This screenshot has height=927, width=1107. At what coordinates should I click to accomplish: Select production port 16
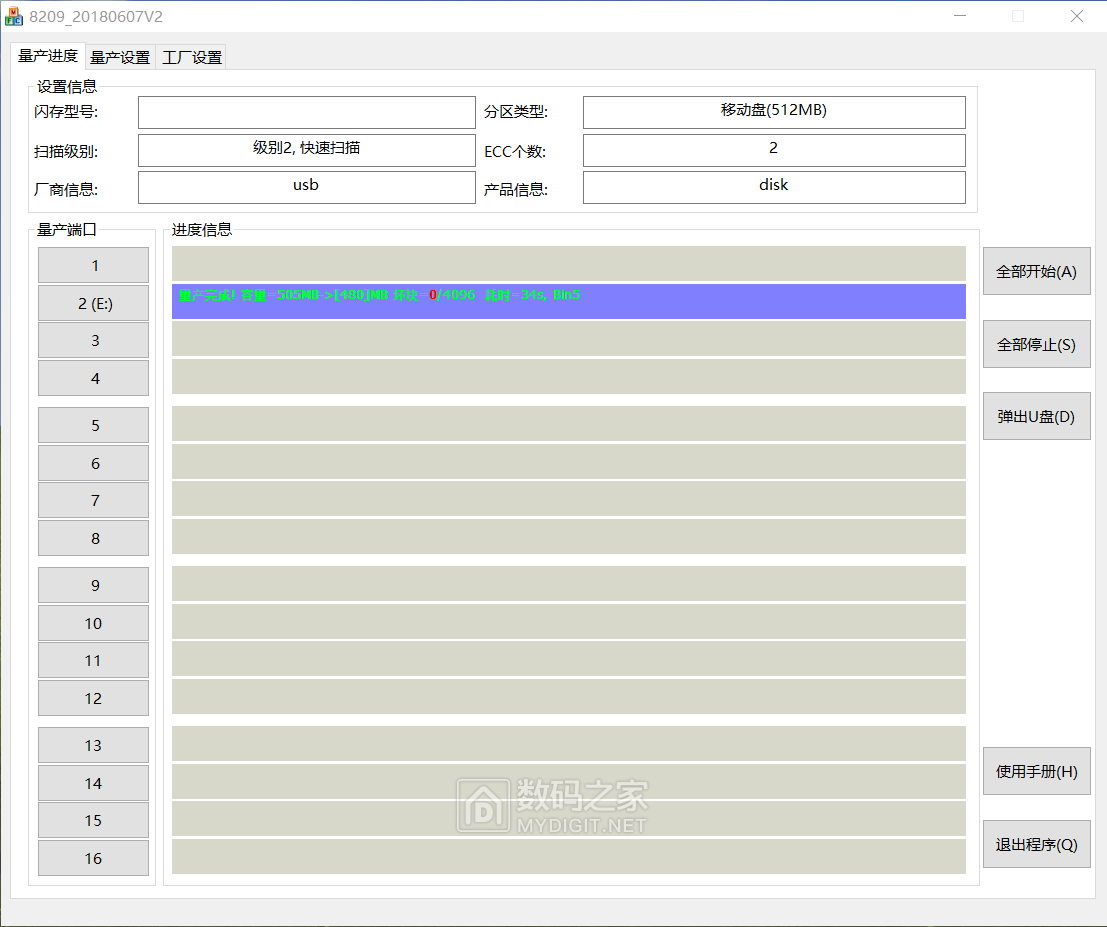(93, 858)
